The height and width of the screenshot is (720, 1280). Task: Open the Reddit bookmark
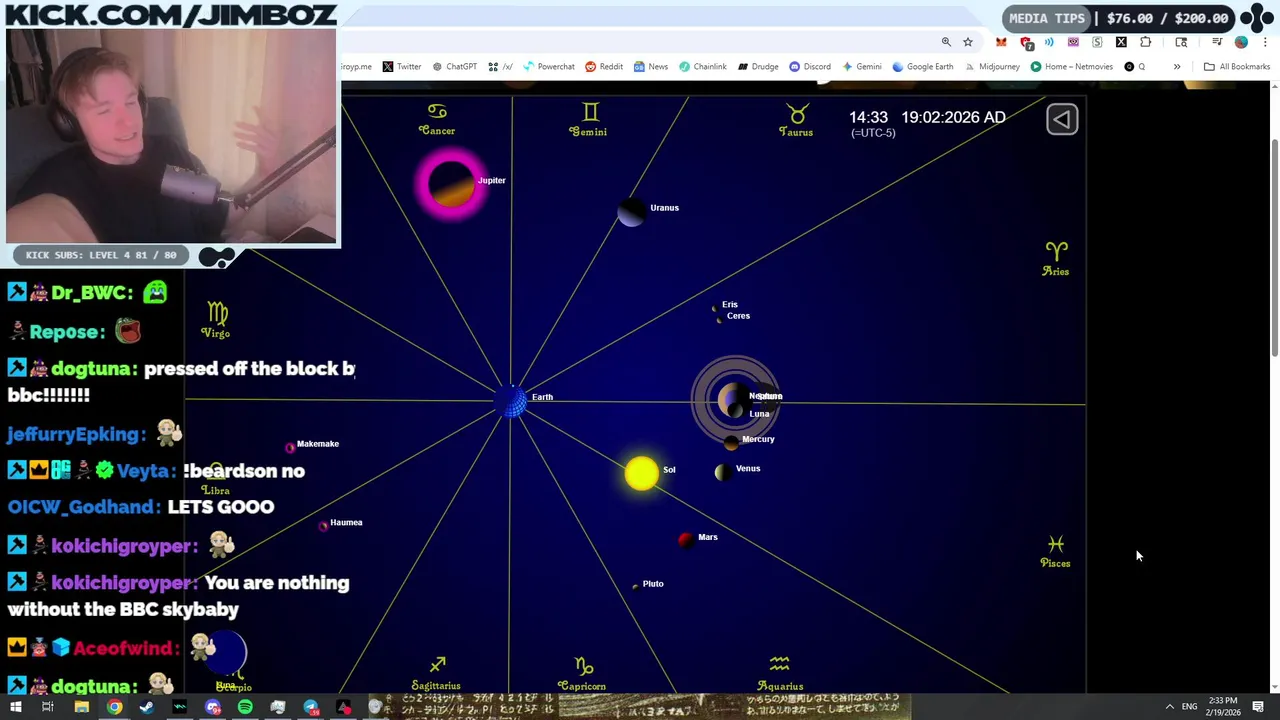604,67
